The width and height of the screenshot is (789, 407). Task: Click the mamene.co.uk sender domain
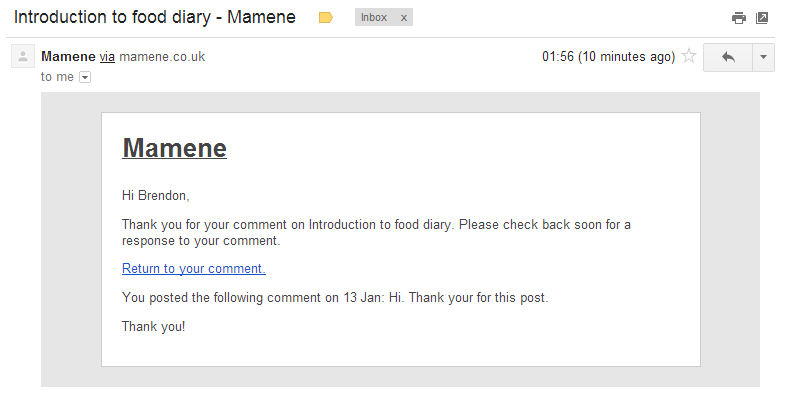162,57
